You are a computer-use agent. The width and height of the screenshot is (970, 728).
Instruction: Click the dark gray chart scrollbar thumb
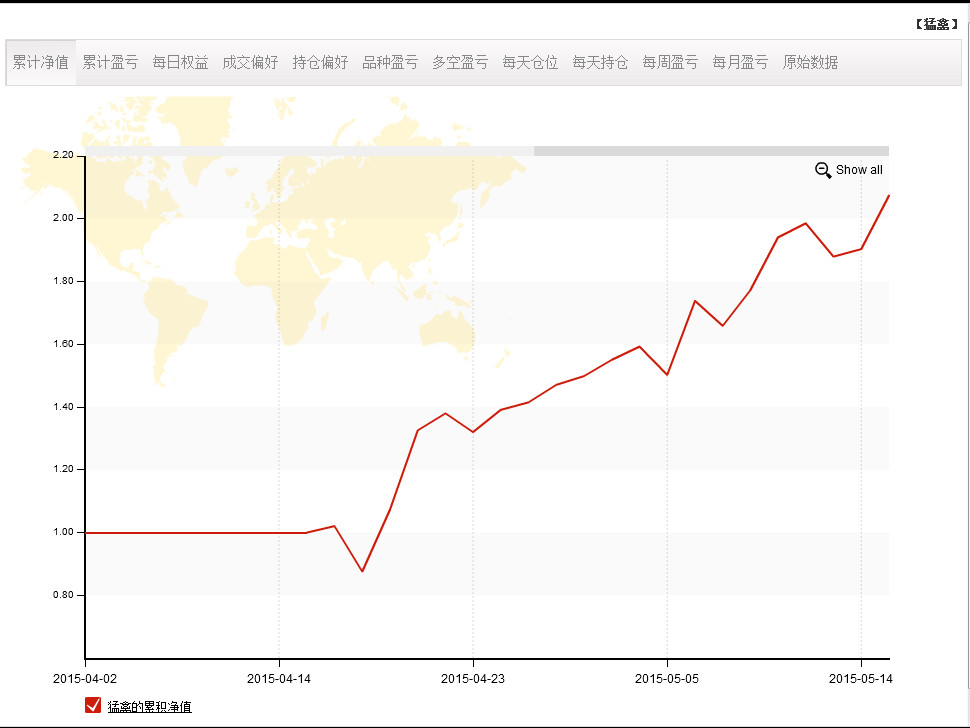click(x=711, y=151)
